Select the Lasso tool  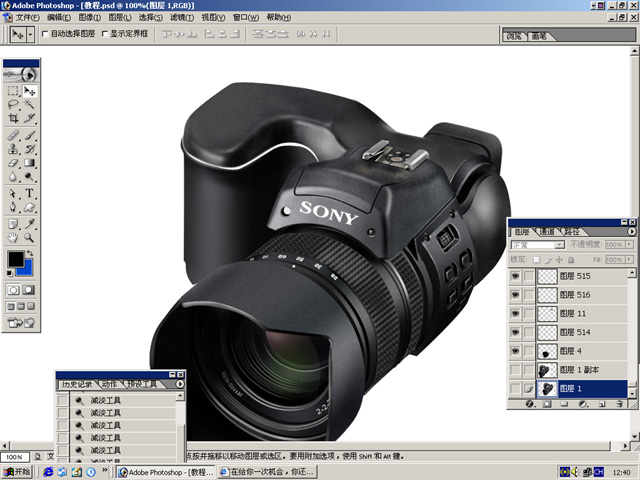click(x=13, y=104)
